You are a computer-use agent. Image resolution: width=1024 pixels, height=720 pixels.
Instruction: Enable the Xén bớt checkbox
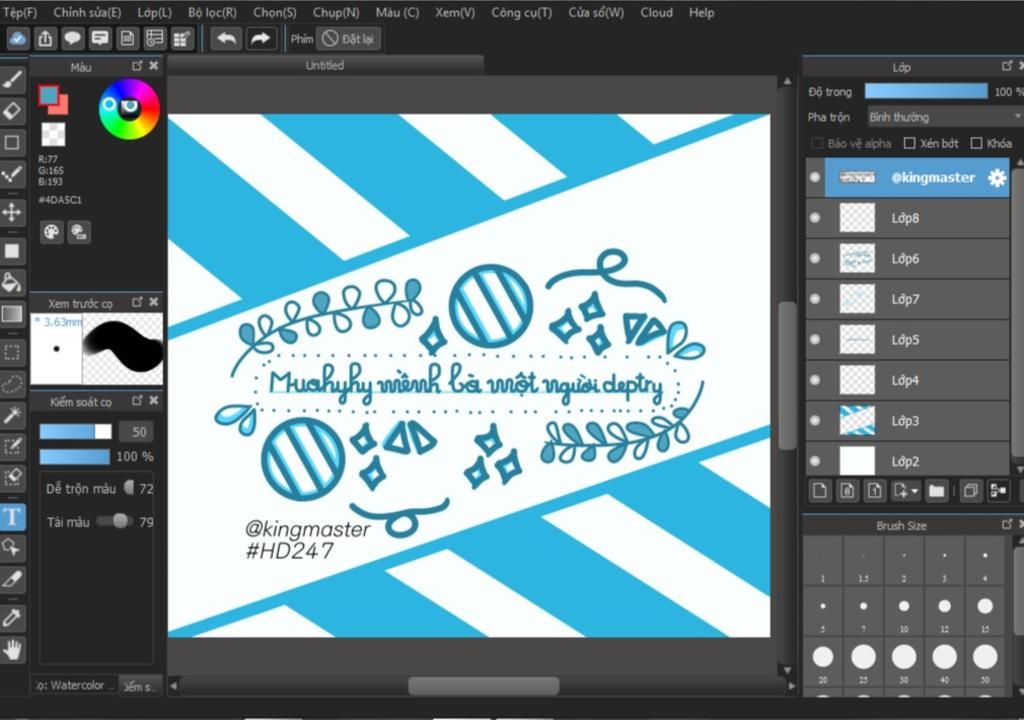pyautogui.click(x=909, y=143)
